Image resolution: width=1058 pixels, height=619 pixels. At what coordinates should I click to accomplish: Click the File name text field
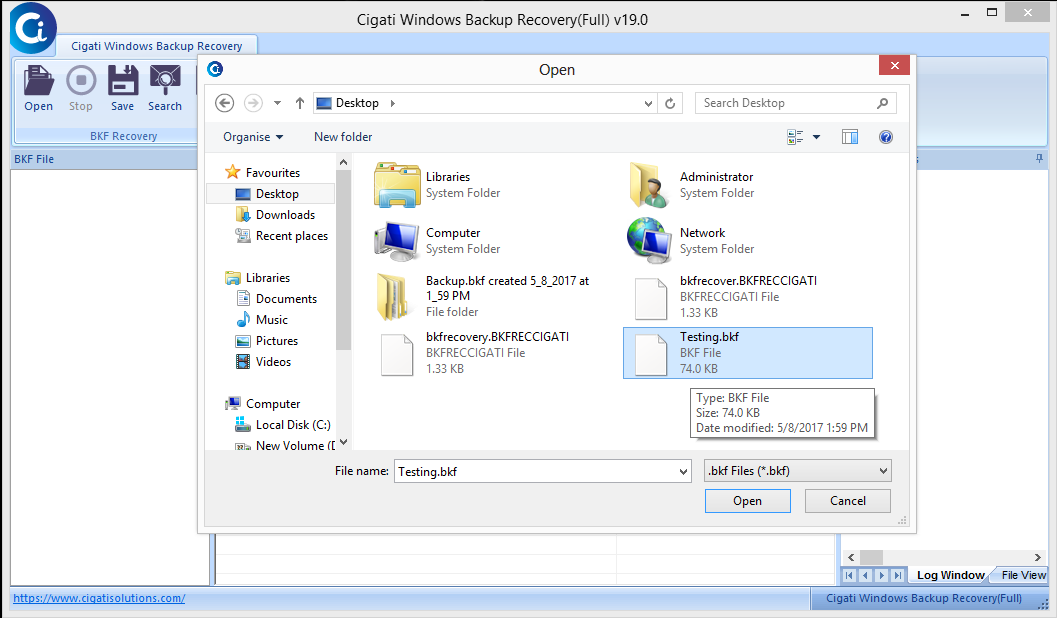542,471
